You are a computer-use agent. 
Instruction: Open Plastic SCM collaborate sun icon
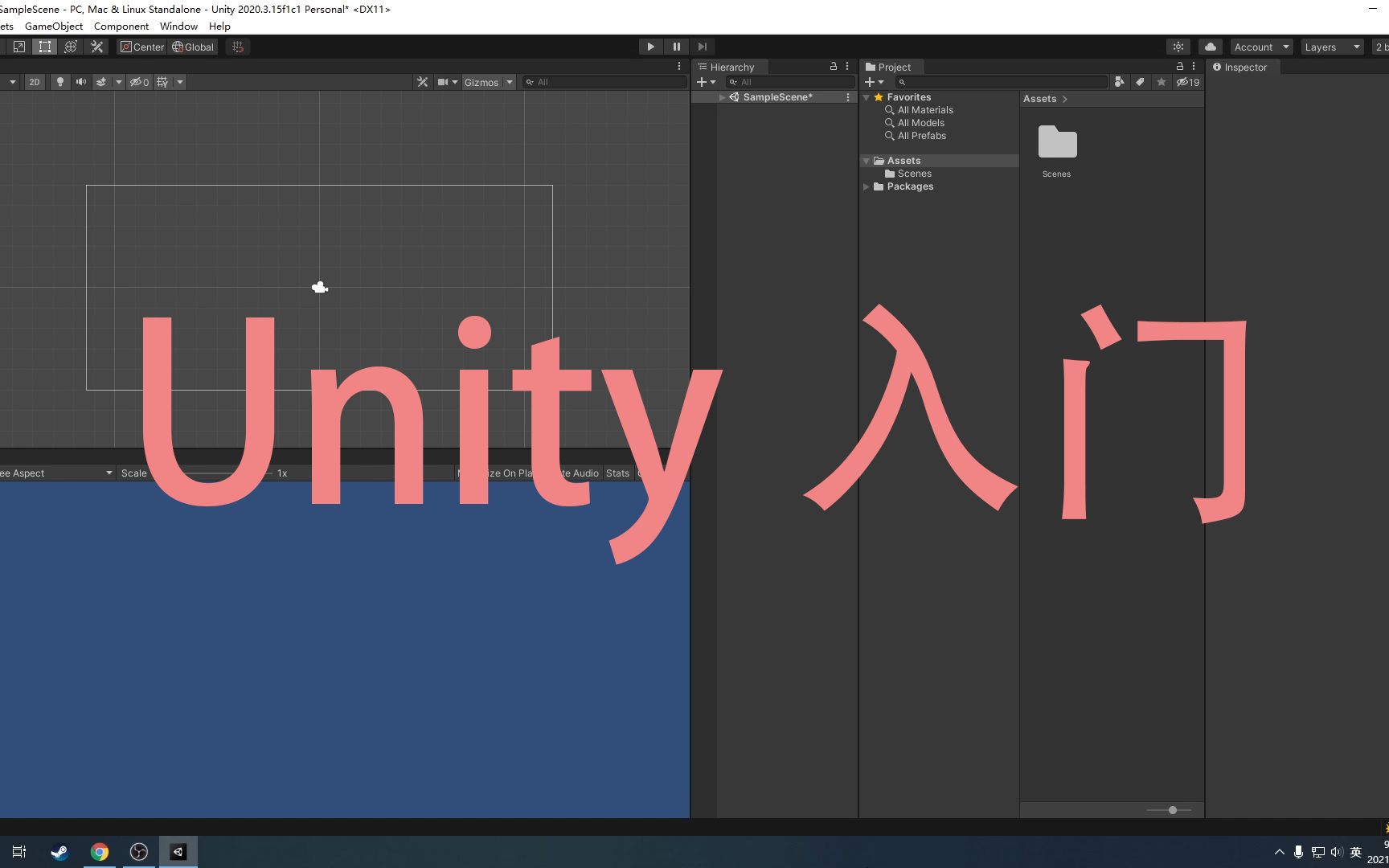[x=1178, y=47]
